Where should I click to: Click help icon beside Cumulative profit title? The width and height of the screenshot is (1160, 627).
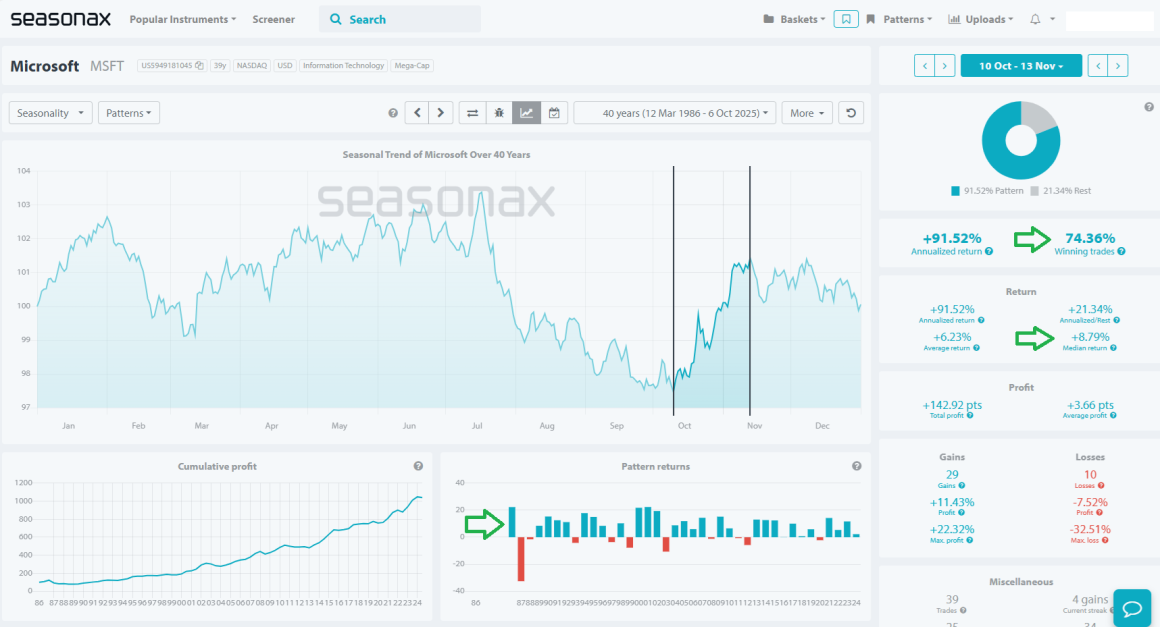[x=418, y=466]
